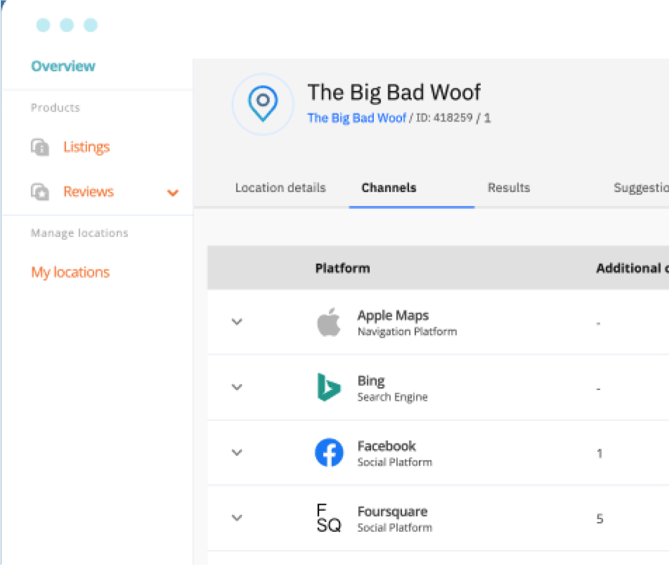Open My locations

[x=70, y=273]
